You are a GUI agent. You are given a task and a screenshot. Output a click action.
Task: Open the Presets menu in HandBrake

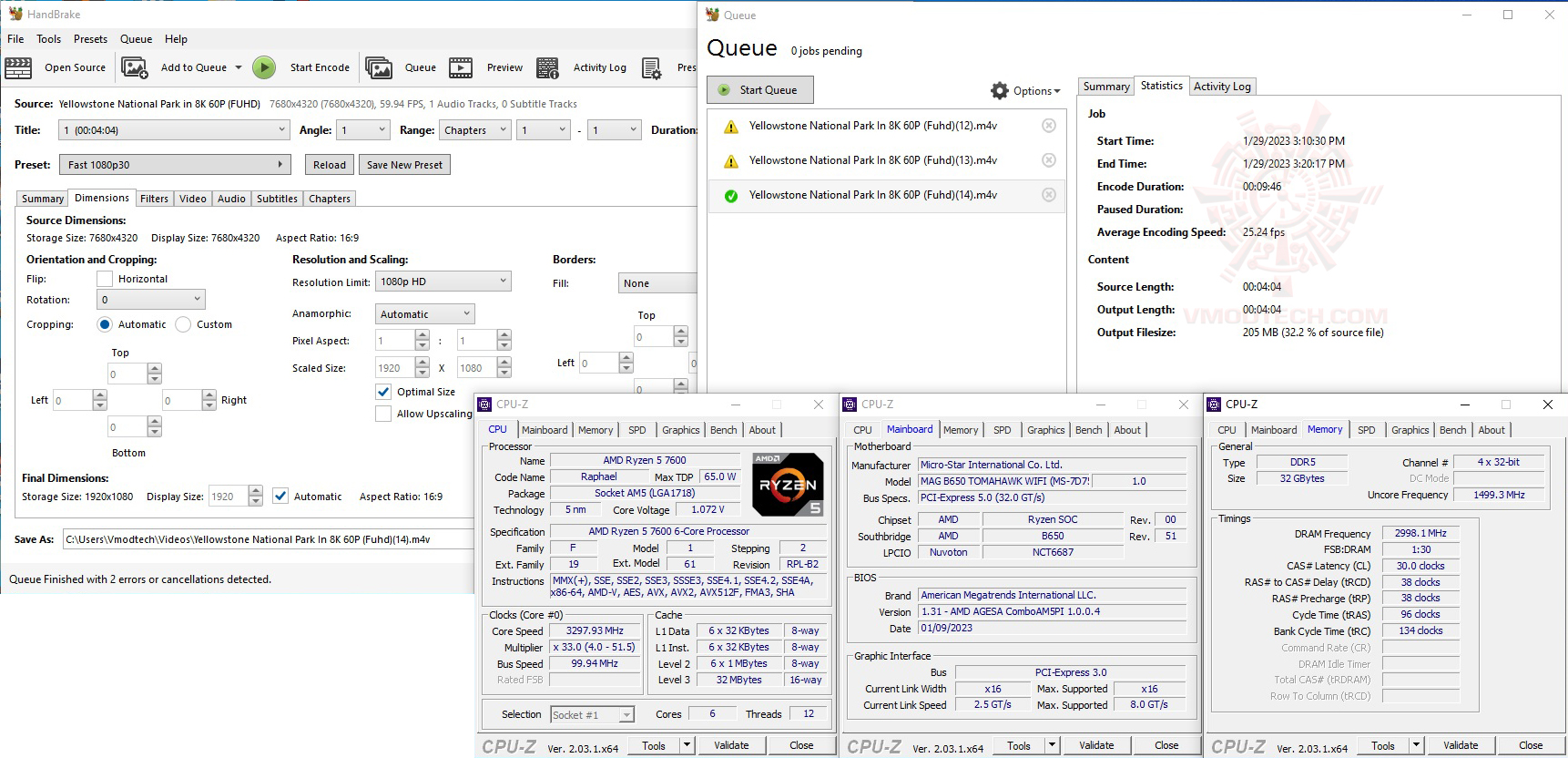point(91,39)
